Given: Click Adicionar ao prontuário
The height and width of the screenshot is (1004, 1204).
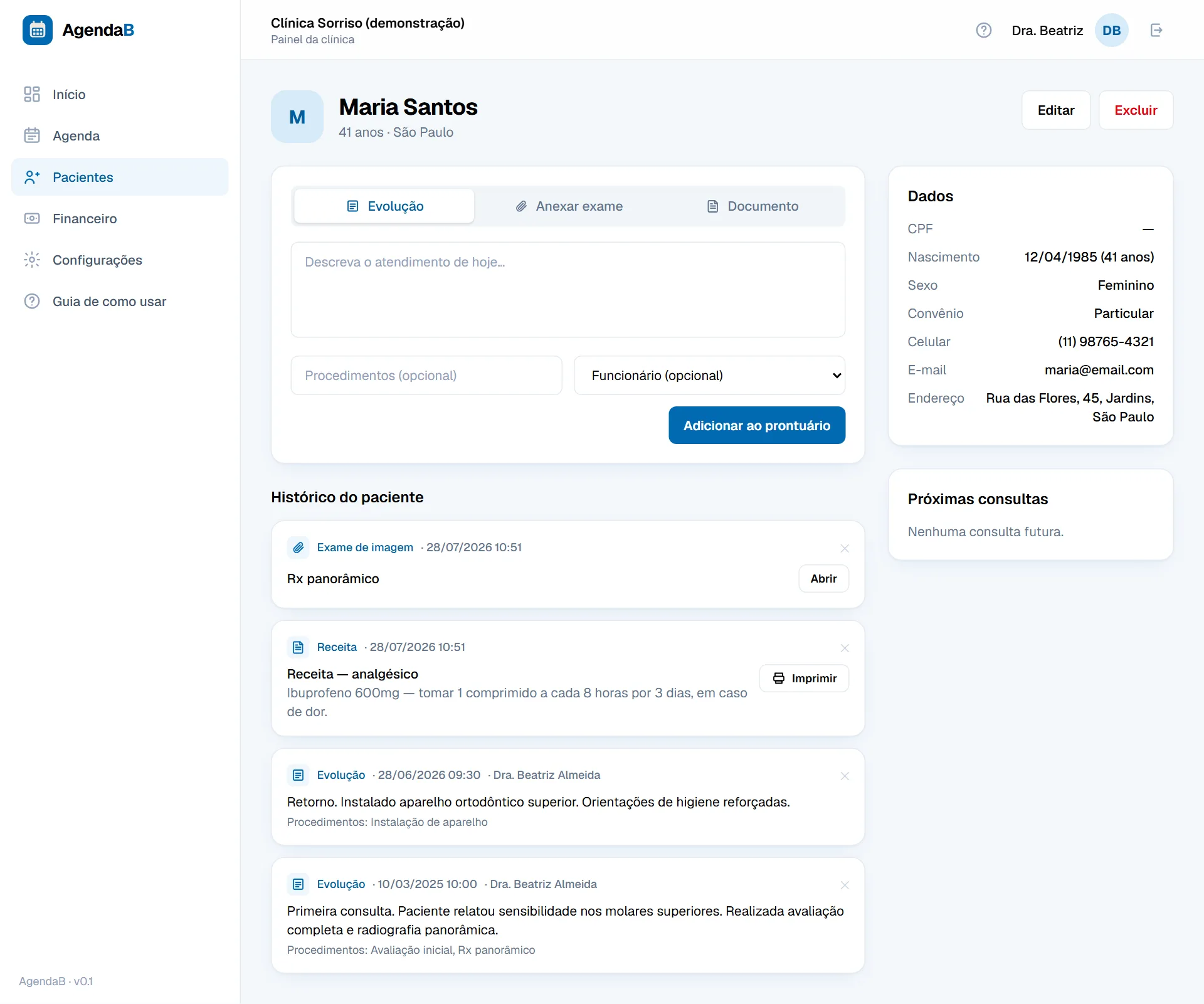Looking at the screenshot, I should 757,425.
